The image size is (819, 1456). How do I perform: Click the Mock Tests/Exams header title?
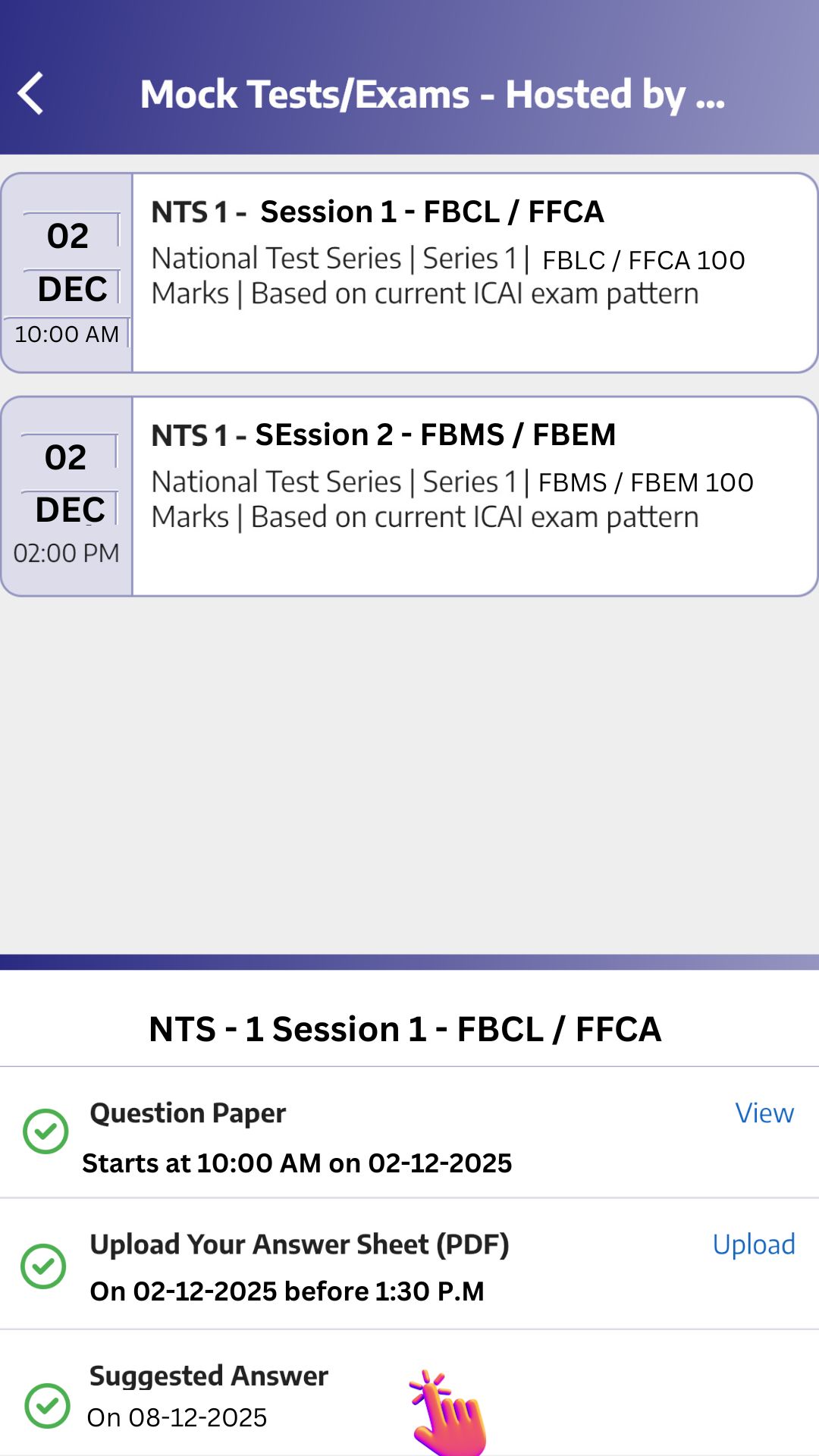pos(432,95)
